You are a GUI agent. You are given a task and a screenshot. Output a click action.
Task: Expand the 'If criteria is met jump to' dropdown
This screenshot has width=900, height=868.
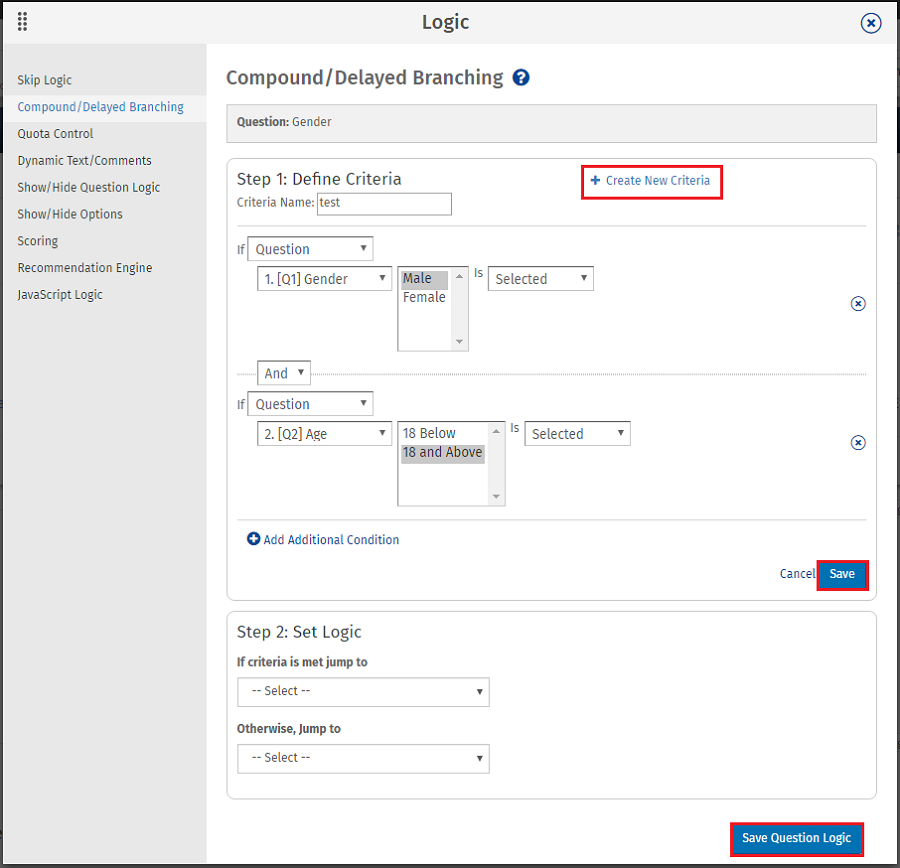click(x=362, y=691)
